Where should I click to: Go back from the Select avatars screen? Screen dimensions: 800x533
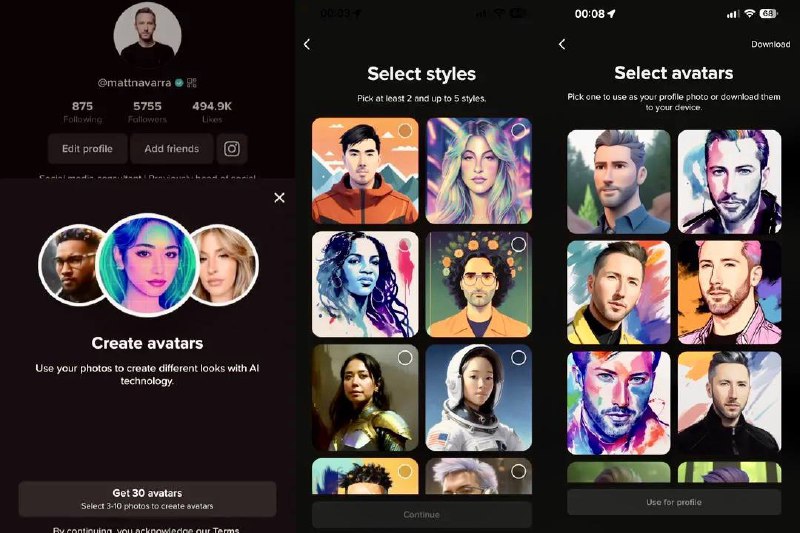tap(562, 44)
